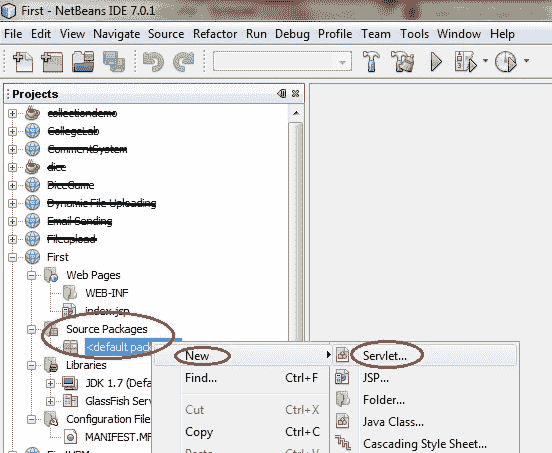
Task: Click Projects panel scrollbar up arrow
Action: tap(296, 113)
